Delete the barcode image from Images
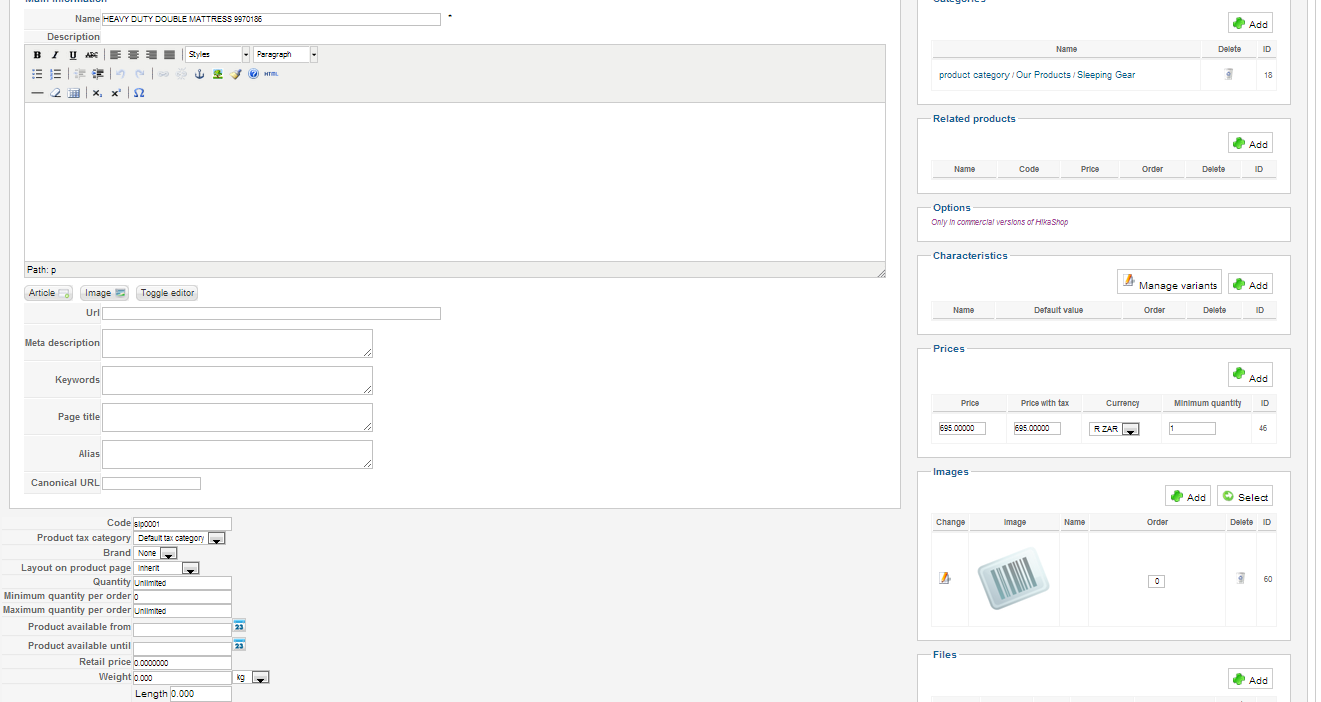Image resolution: width=1321 pixels, height=702 pixels. pos(1241,578)
